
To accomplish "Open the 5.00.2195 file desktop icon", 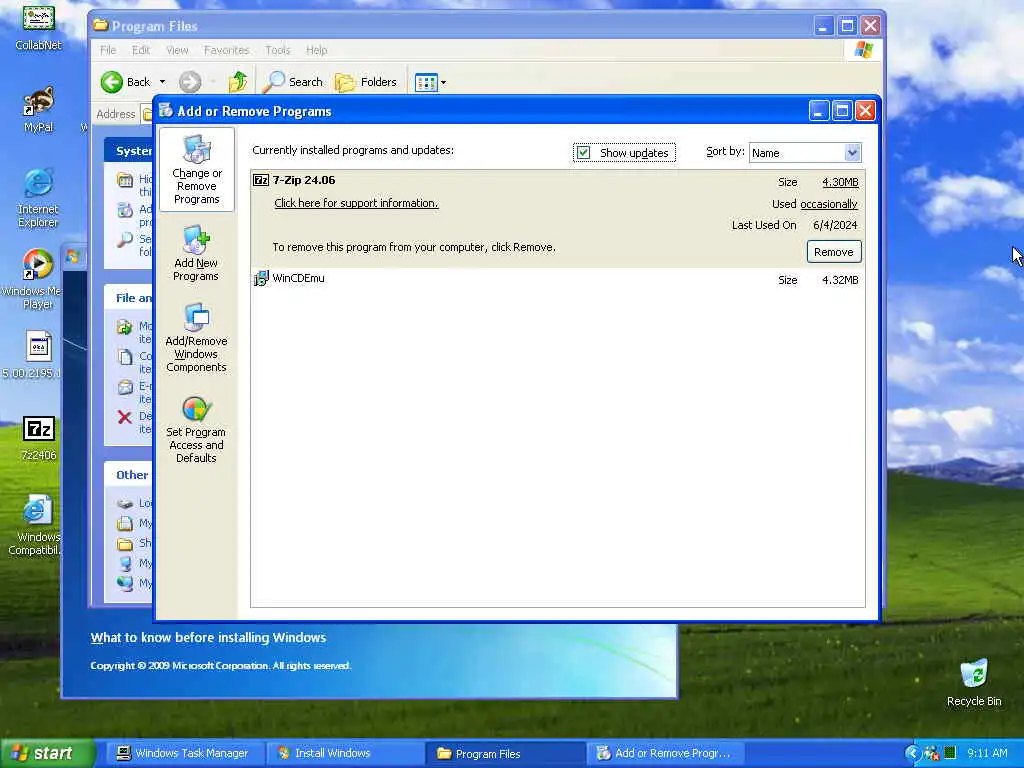I will 37,355.
